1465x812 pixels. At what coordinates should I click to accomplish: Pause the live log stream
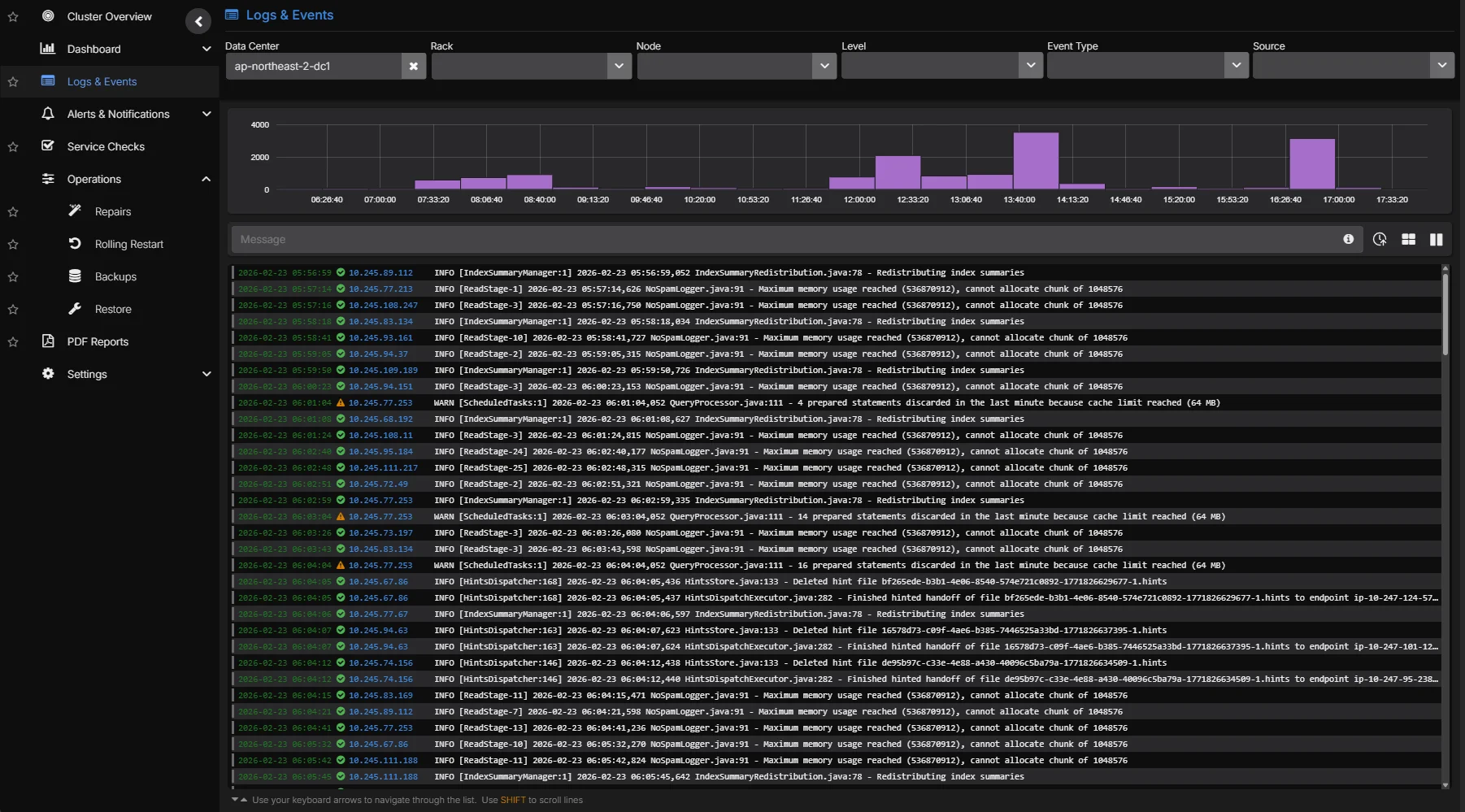tap(1436, 239)
